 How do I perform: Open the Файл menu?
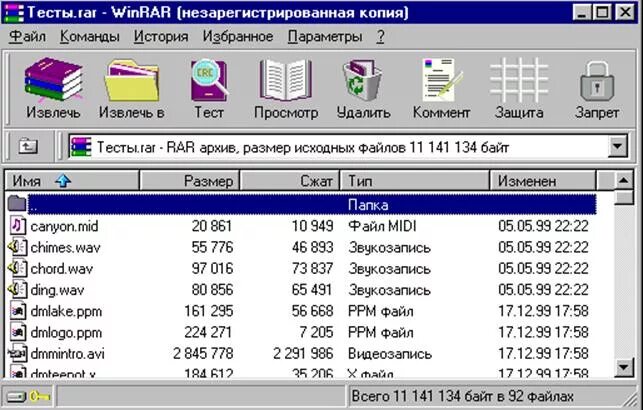(27, 36)
